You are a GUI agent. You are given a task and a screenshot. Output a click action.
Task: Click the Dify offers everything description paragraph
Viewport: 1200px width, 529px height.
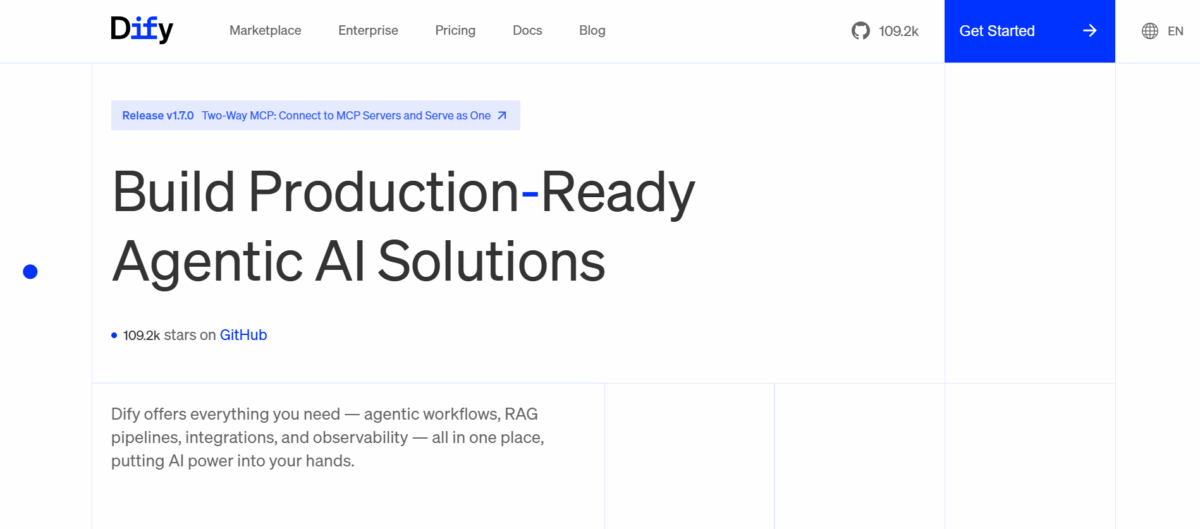(328, 438)
